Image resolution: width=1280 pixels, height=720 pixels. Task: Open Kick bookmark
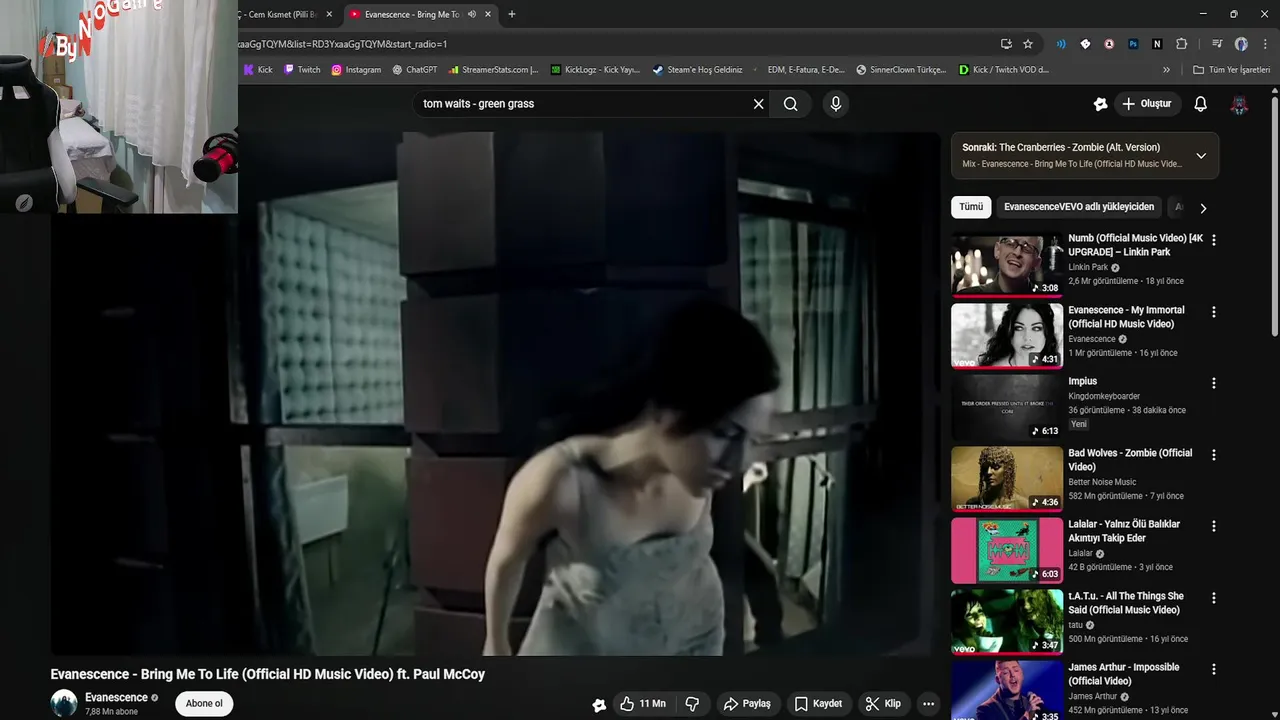click(x=258, y=70)
